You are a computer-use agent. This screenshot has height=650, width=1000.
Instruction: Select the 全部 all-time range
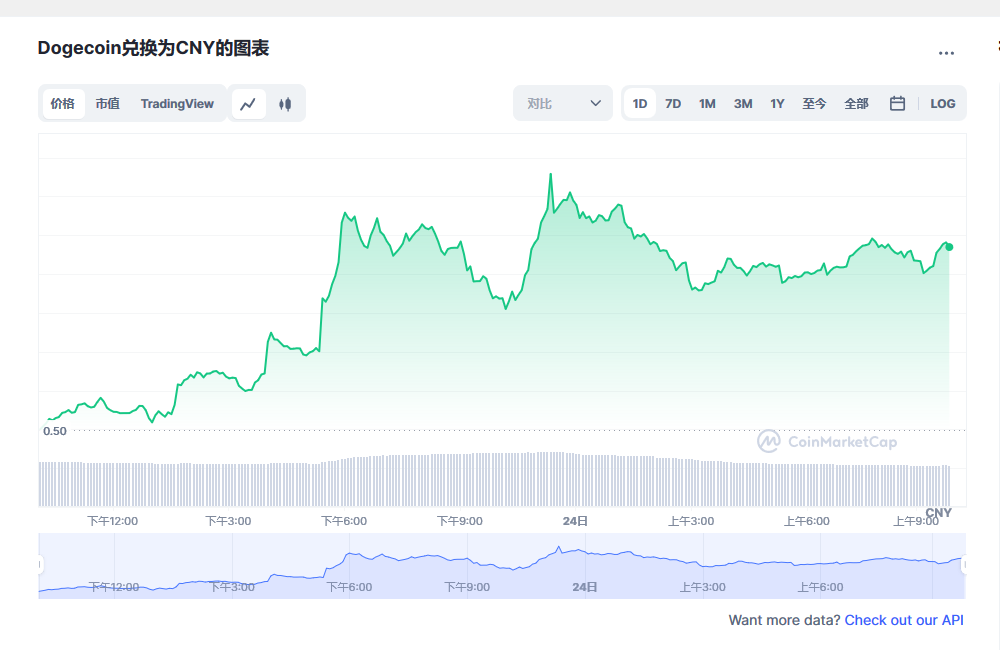pyautogui.click(x=856, y=103)
